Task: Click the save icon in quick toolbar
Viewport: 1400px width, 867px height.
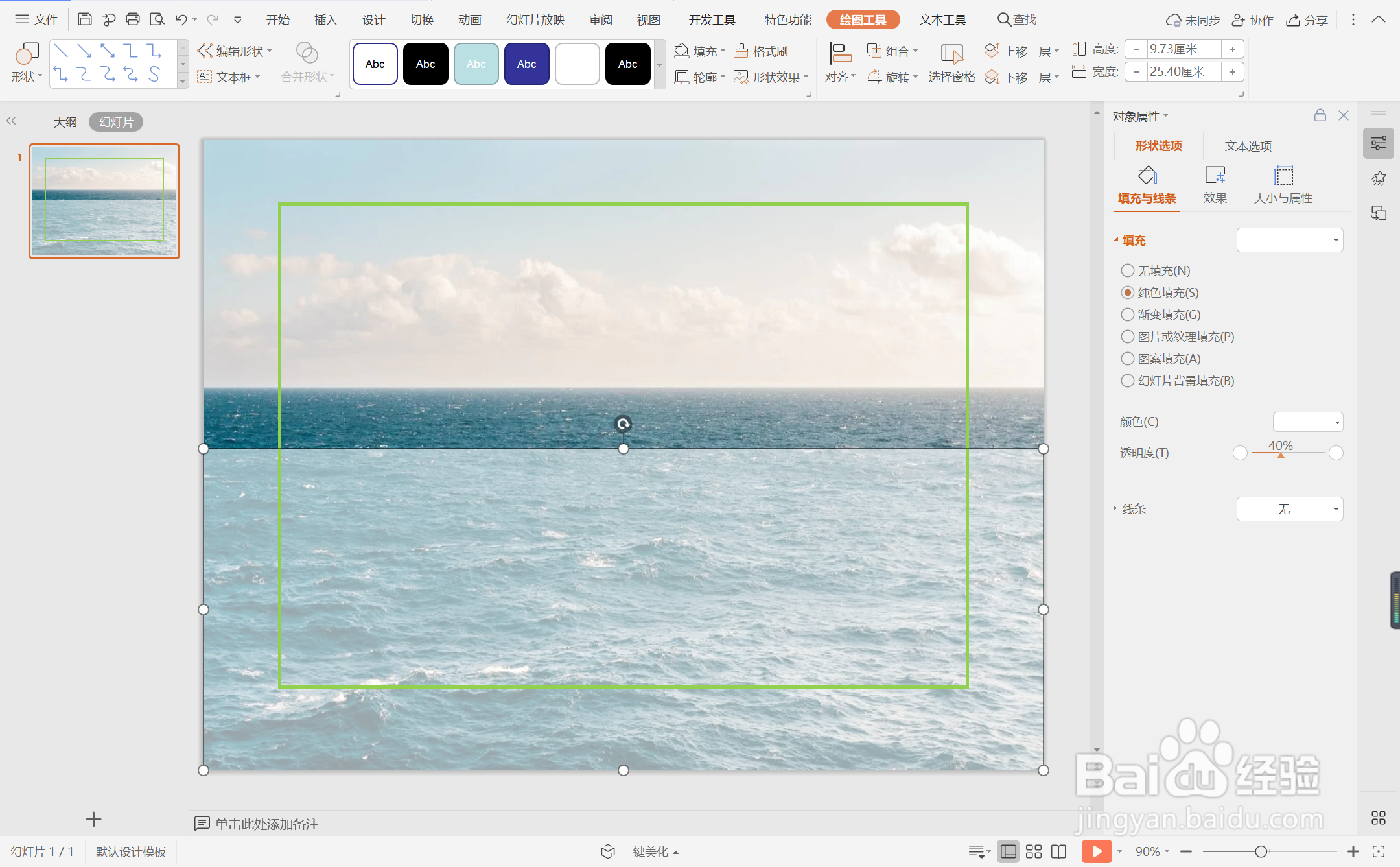Action: pyautogui.click(x=84, y=19)
